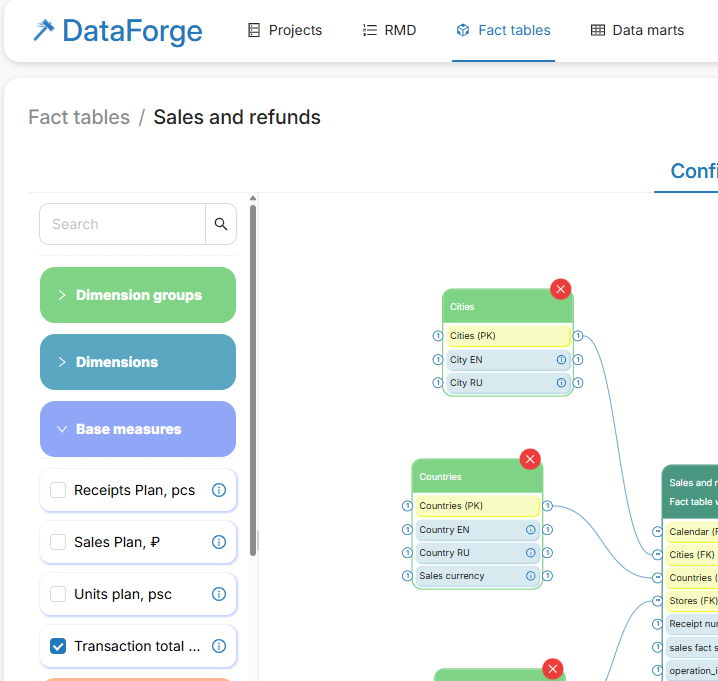The image size is (718, 681).
Task: Check the Sales Plan checkbox
Action: coord(58,542)
